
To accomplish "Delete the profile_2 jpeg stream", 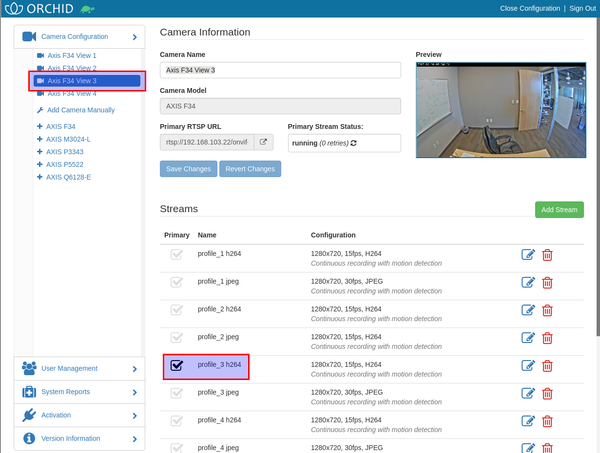I will 547,338.
